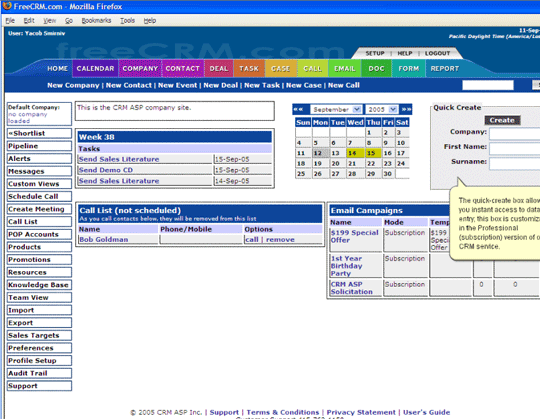
Task: Switch to the CASE tab
Action: click(281, 69)
